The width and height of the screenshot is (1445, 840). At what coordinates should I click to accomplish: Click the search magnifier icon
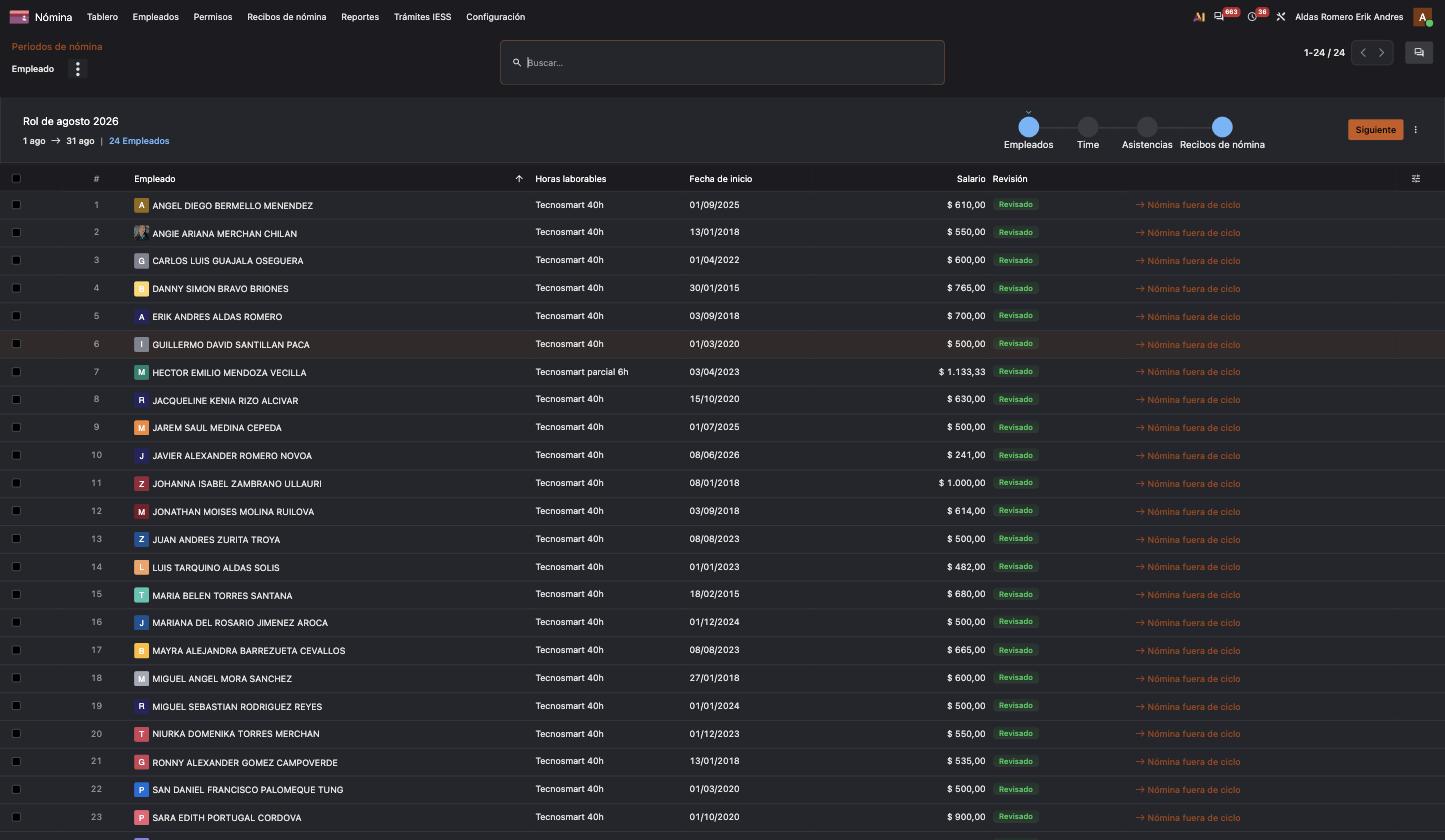[x=517, y=63]
